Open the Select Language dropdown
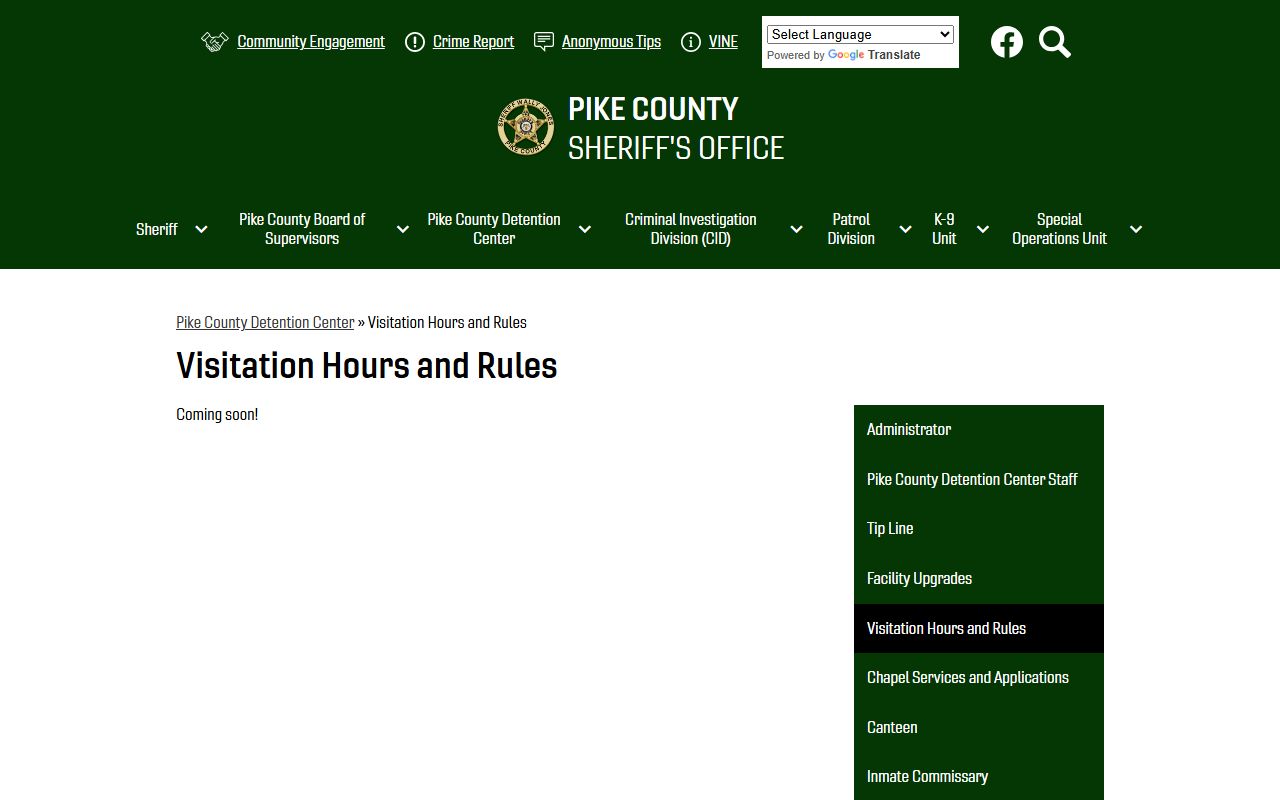 click(x=860, y=34)
